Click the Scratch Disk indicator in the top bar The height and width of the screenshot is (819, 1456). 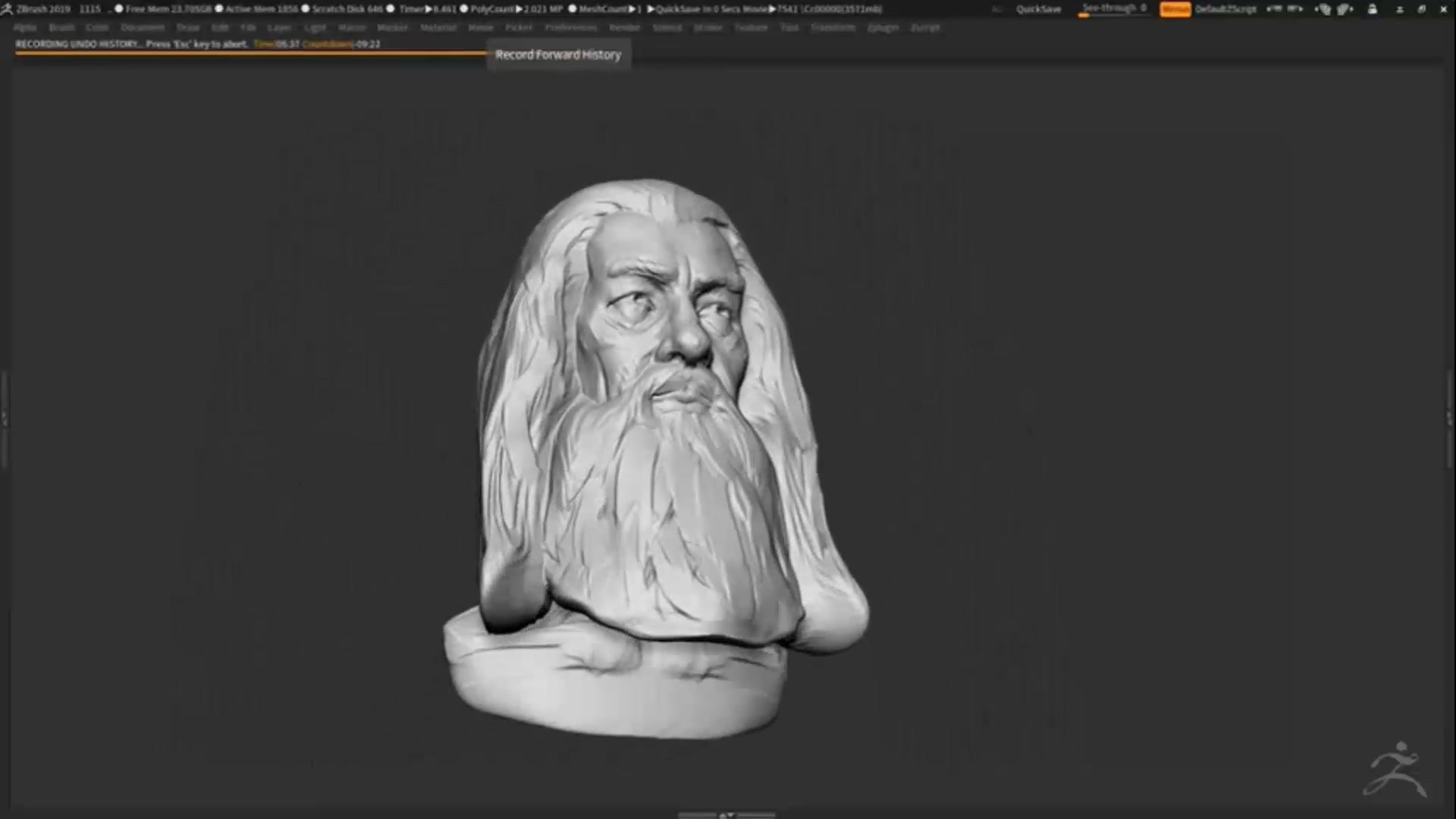click(x=337, y=9)
